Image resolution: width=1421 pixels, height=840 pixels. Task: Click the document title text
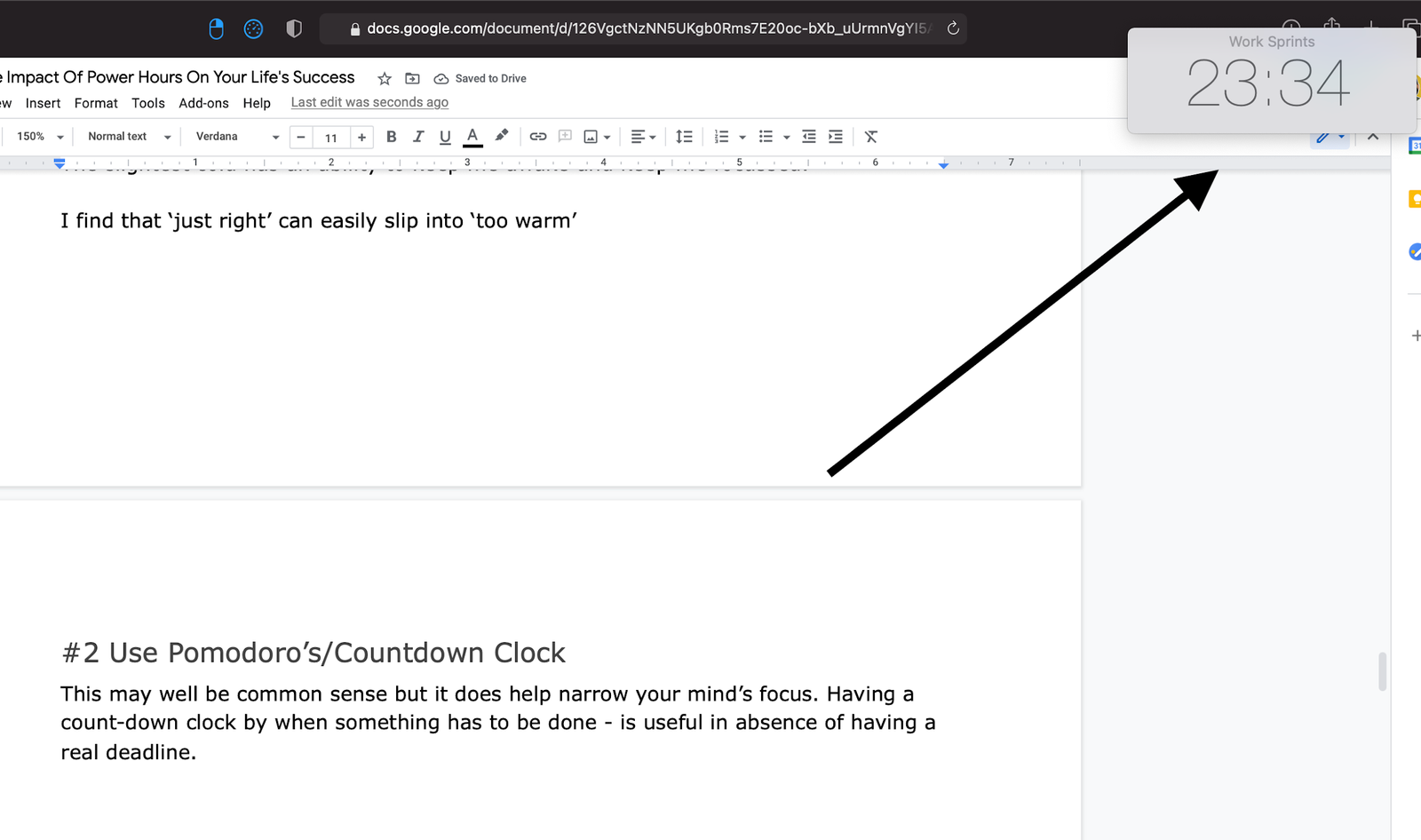(x=178, y=77)
